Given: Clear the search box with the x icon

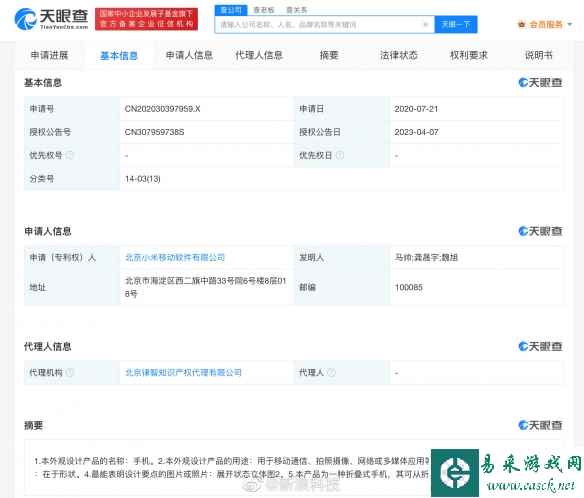Looking at the screenshot, I should coord(426,25).
